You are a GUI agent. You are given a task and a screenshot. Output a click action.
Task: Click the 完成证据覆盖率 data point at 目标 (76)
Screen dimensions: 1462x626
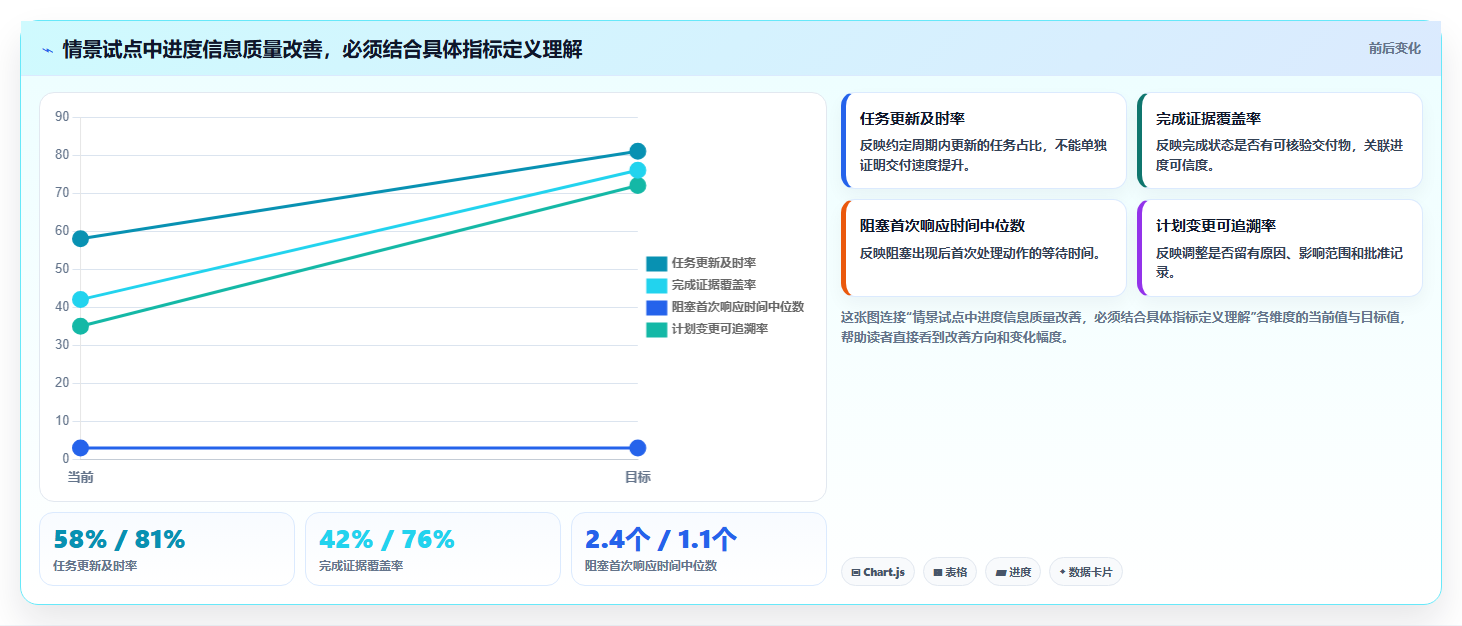point(638,170)
